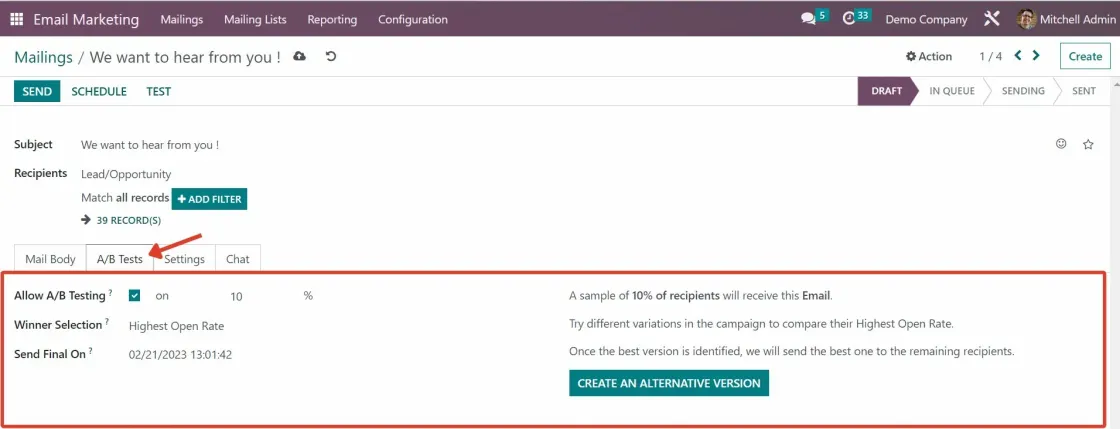Open Demo Company switcher
Viewport: 1120px width, 429px height.
[926, 19]
